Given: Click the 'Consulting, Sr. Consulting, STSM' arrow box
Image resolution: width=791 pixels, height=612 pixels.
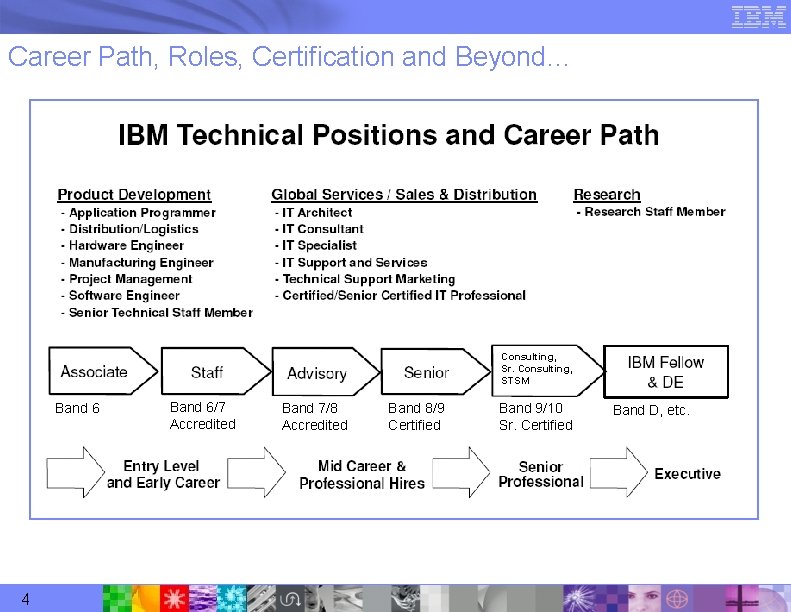Looking at the screenshot, I should 547,371.
